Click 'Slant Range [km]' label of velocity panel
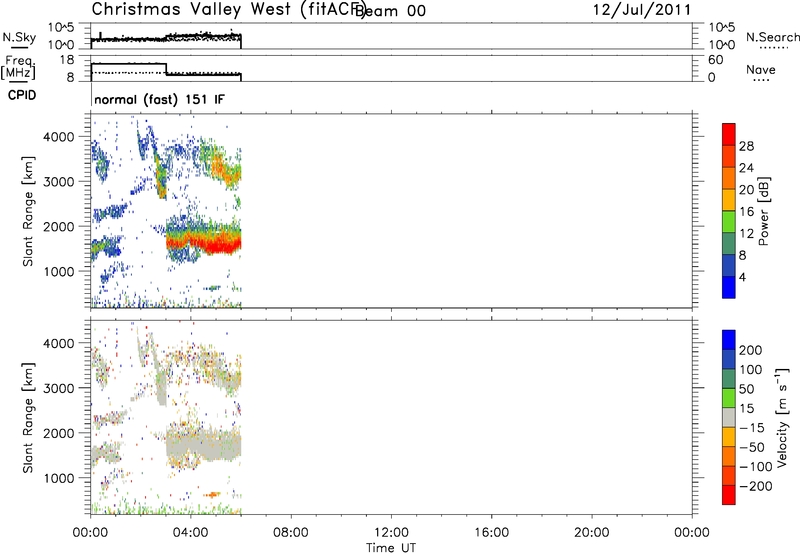 coord(28,417)
